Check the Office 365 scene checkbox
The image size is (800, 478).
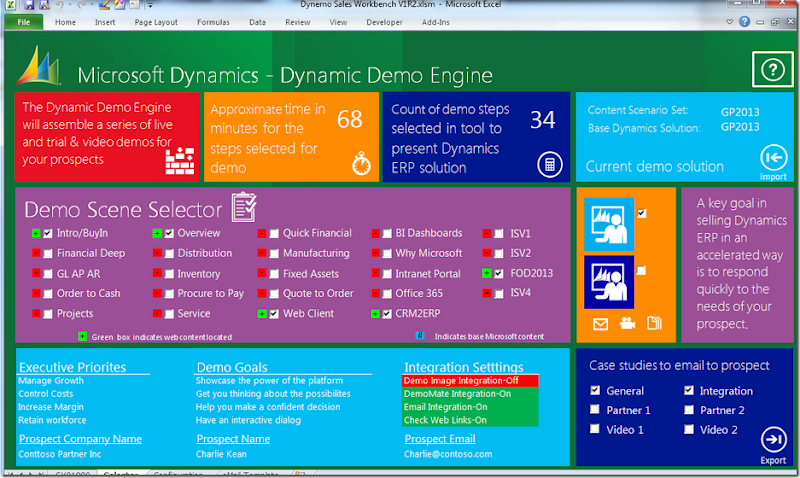point(386,293)
